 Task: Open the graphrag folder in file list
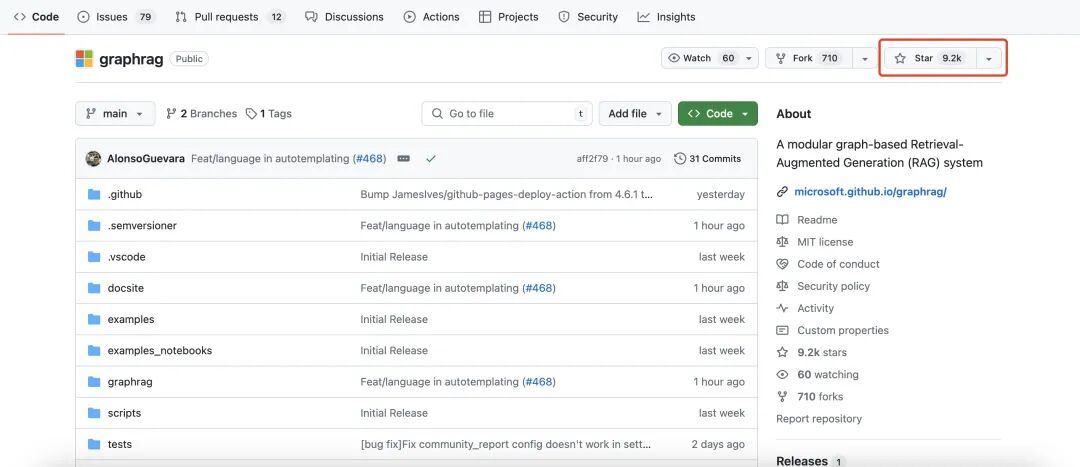pos(130,382)
